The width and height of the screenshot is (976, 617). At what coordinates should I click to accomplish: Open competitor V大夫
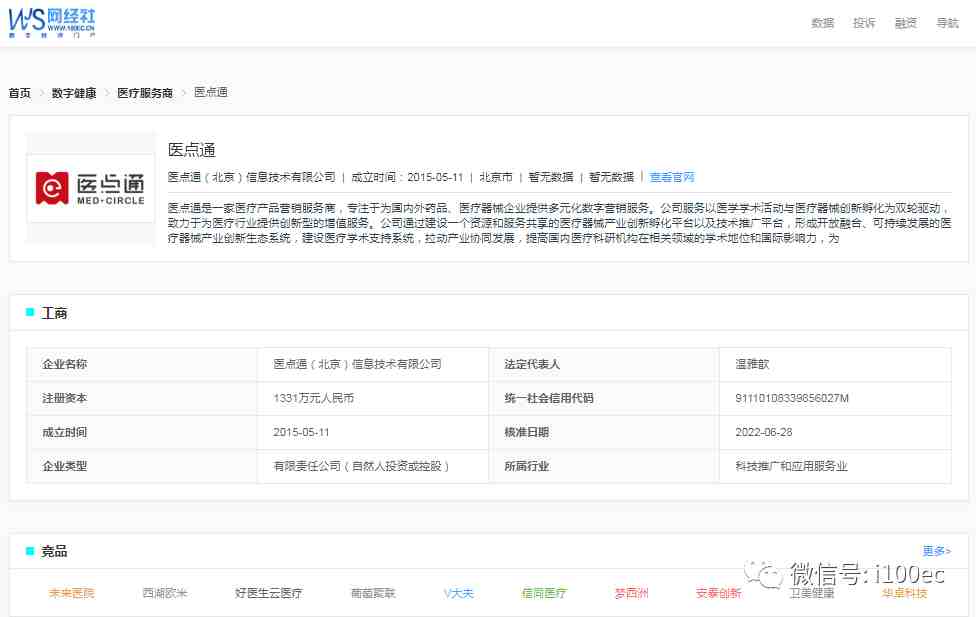[459, 593]
